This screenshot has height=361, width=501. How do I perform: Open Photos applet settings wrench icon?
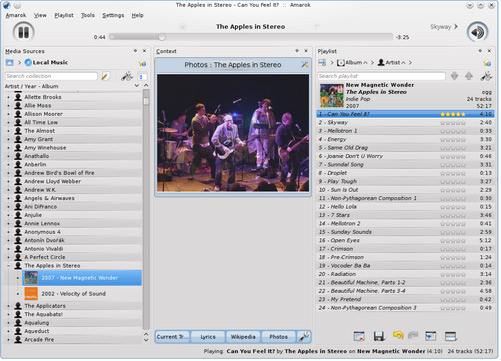point(305,64)
